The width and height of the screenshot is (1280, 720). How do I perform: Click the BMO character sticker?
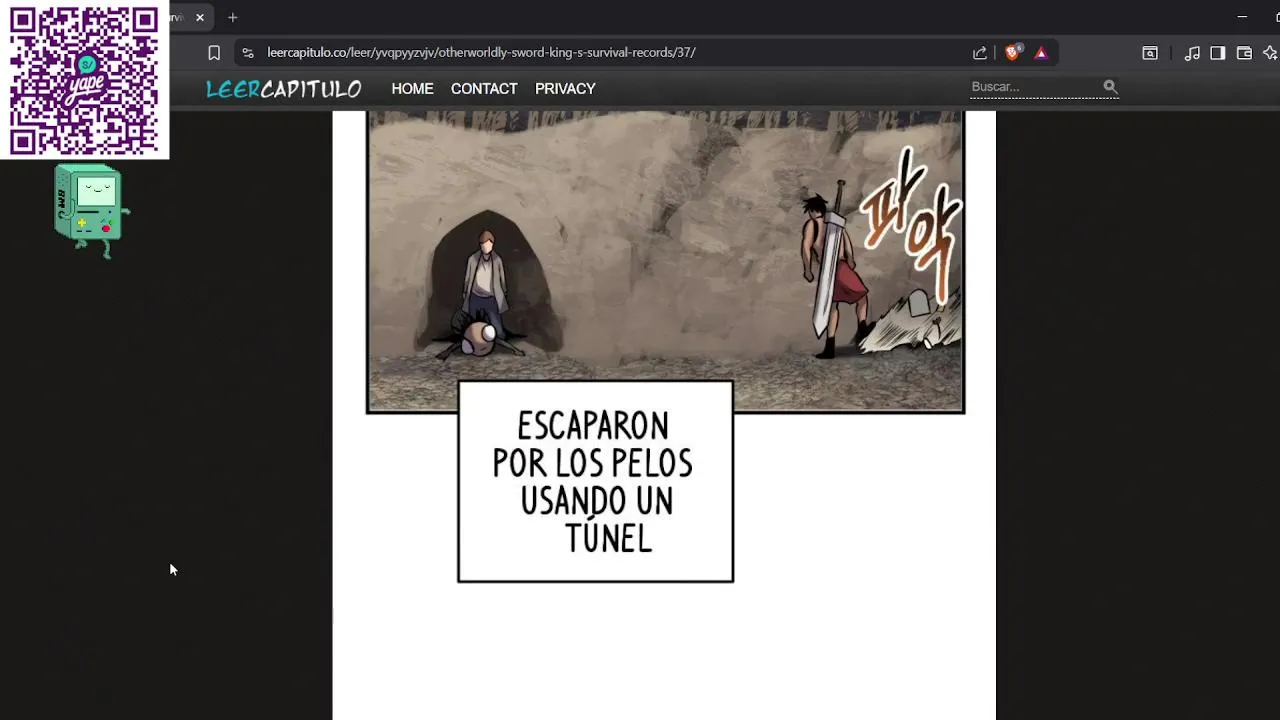(x=90, y=211)
